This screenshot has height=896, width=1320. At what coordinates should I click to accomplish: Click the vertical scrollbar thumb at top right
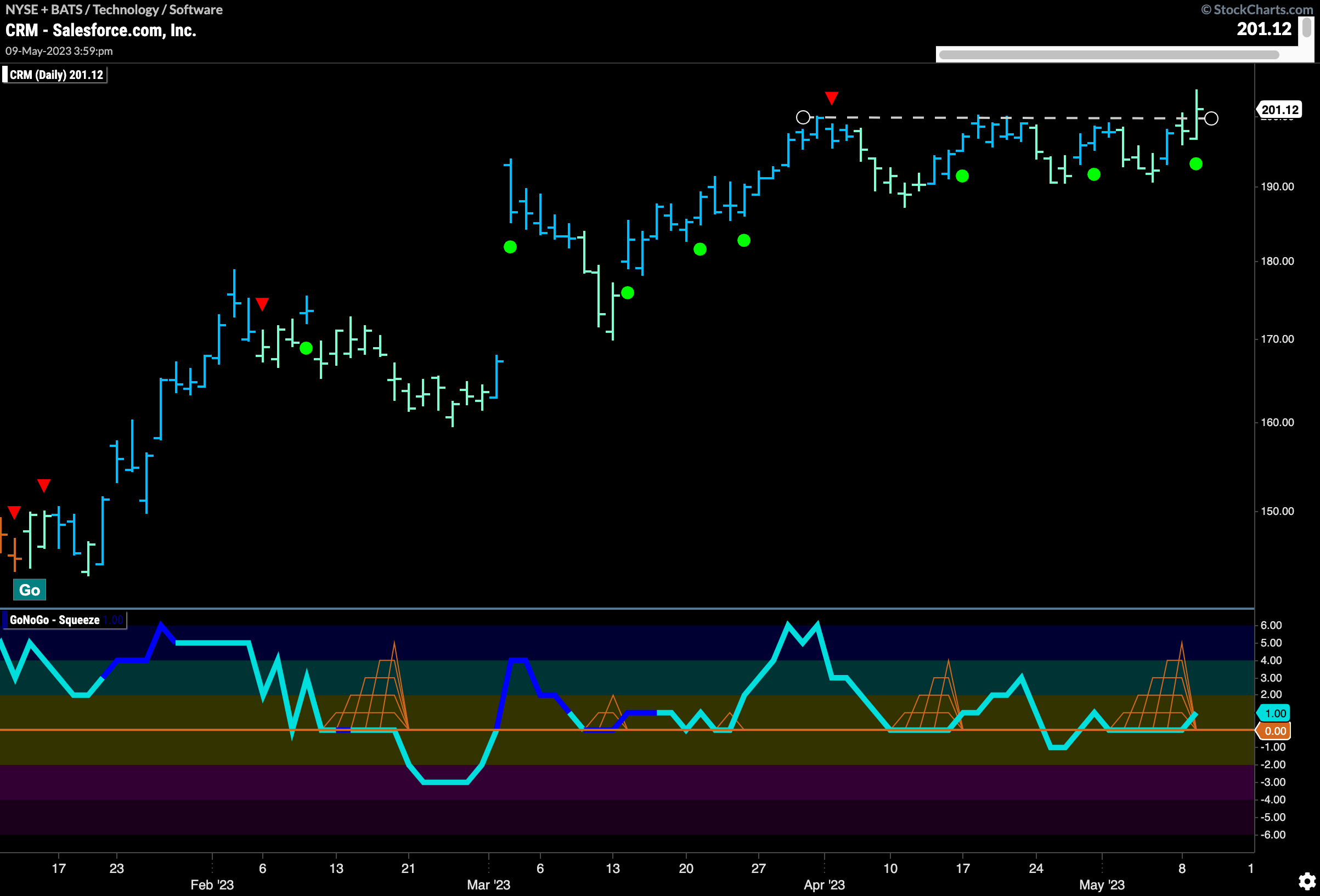click(x=1307, y=27)
